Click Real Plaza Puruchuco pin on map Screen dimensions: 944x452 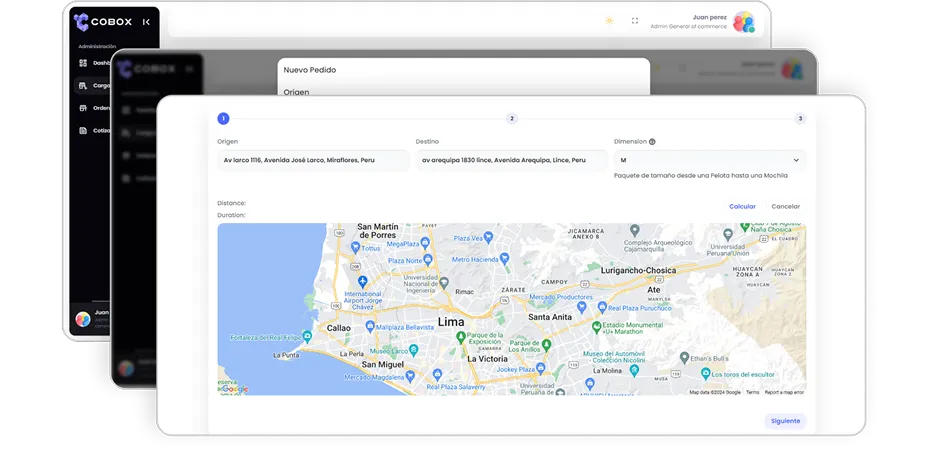coord(601,307)
